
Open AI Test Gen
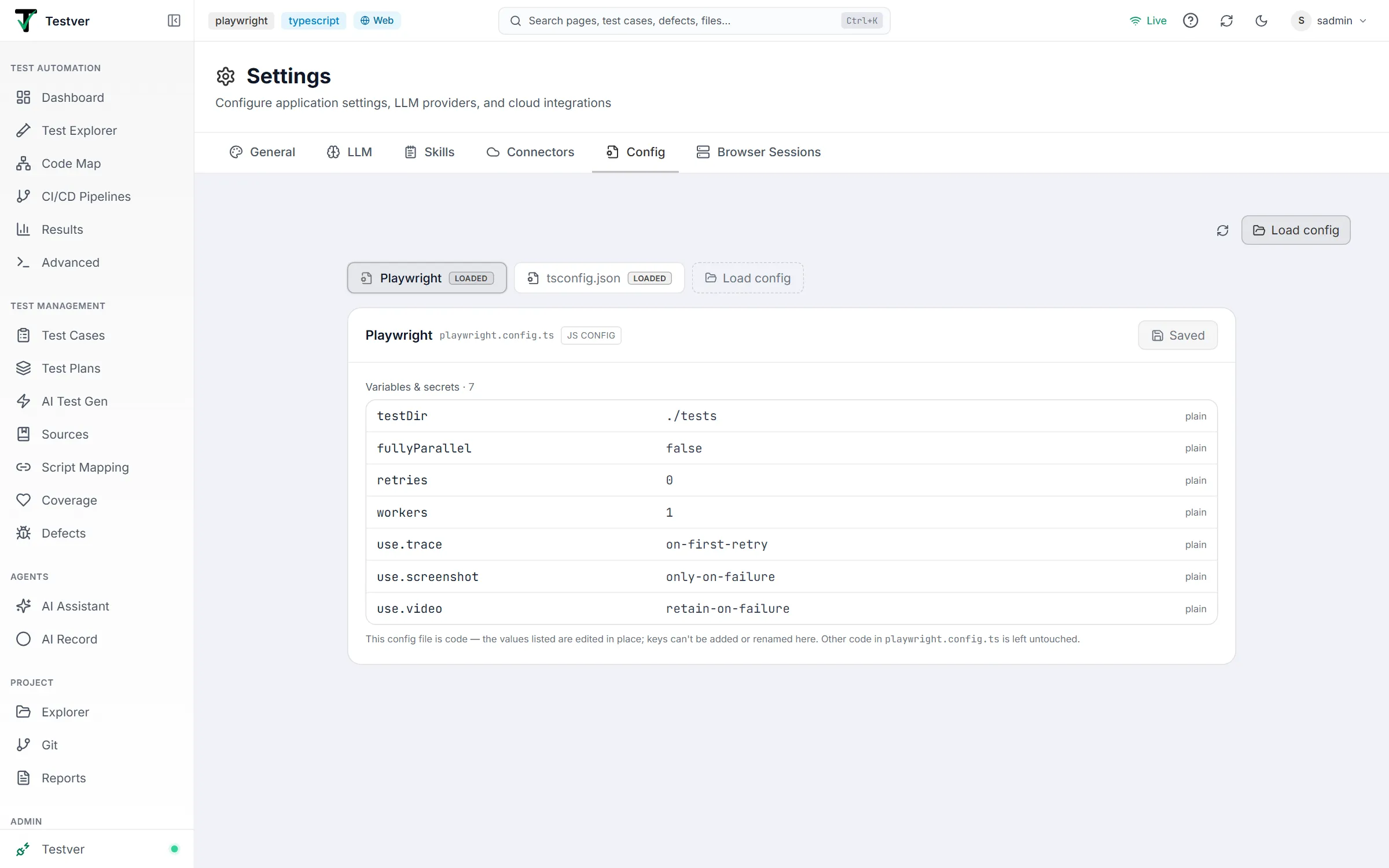pos(97,401)
